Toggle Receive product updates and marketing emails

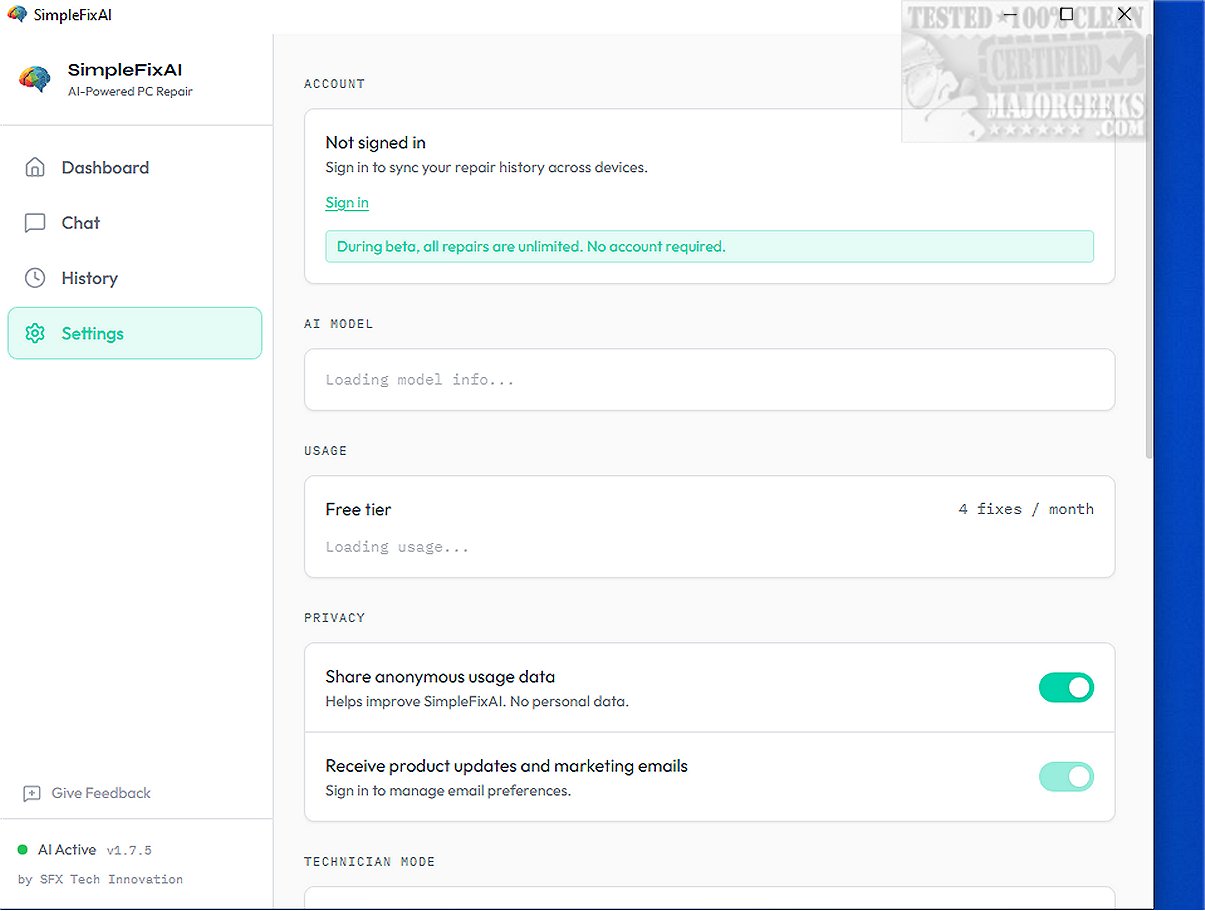point(1066,777)
